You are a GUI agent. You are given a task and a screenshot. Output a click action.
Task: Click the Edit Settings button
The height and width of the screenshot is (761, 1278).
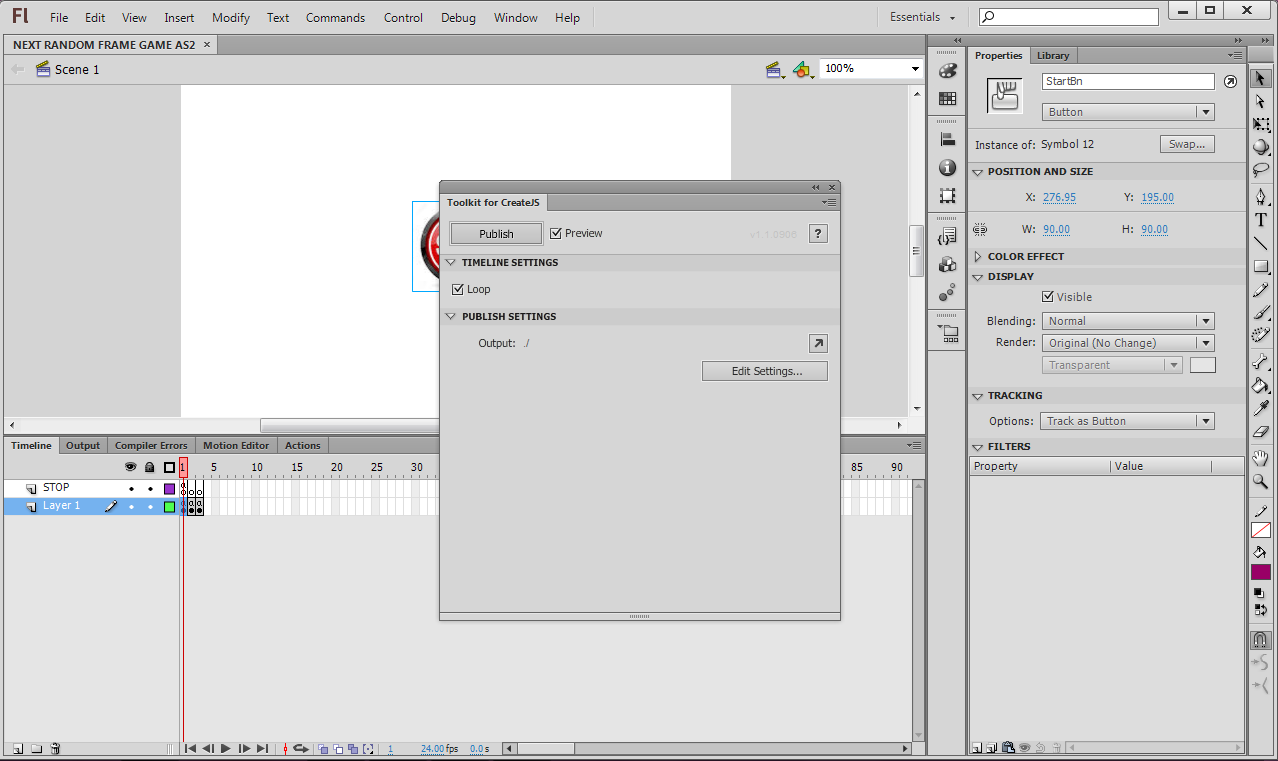click(x=764, y=370)
